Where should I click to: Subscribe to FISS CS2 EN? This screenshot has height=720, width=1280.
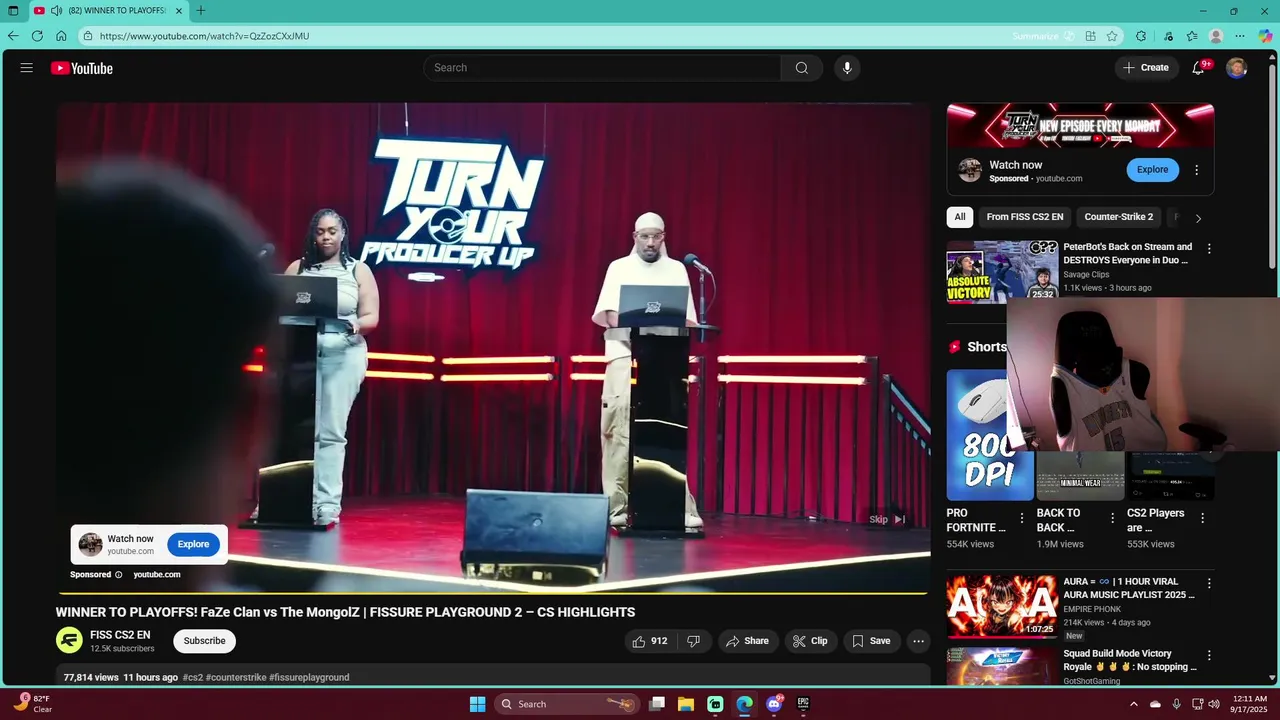[x=204, y=641]
